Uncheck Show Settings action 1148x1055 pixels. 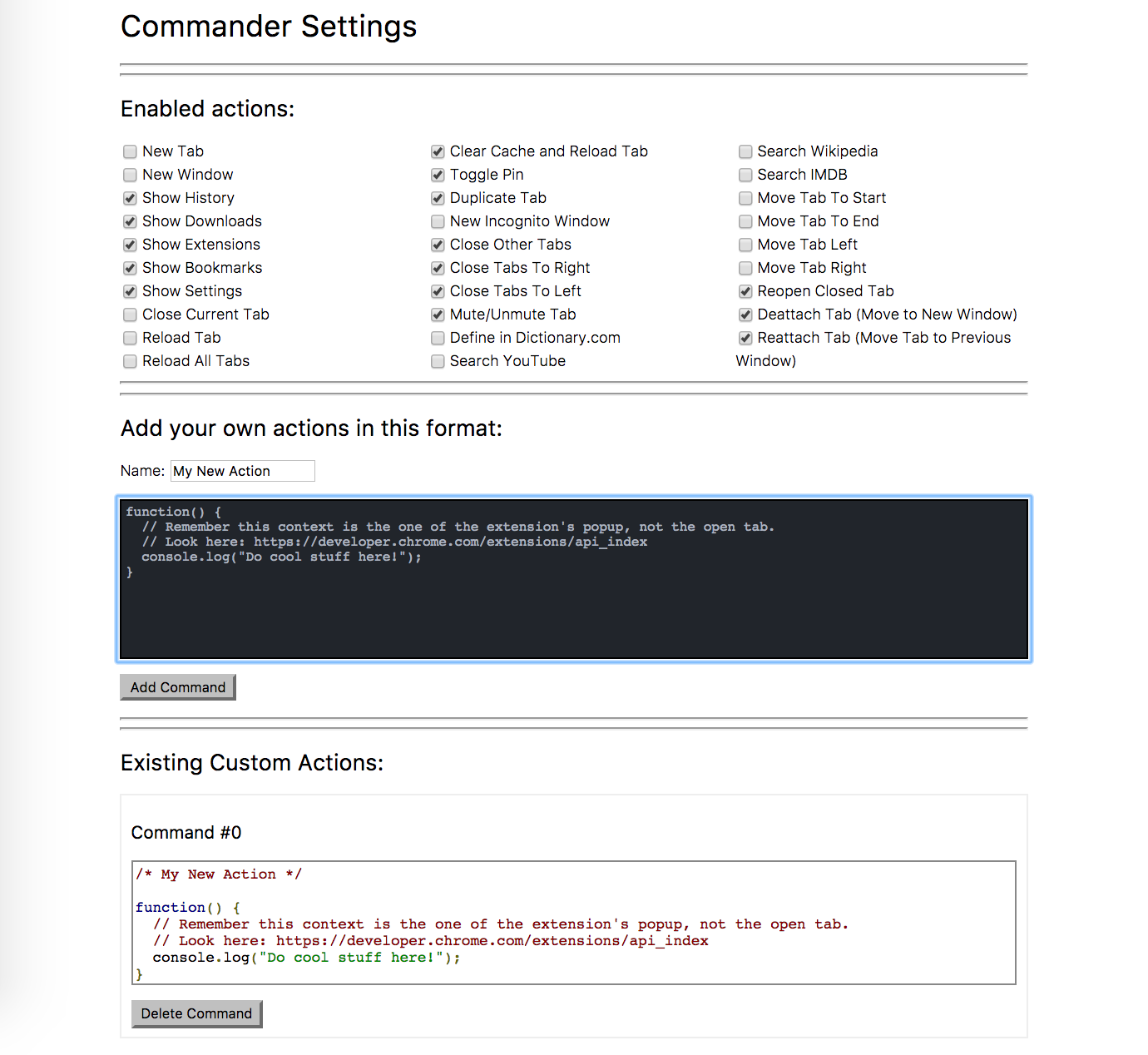(x=130, y=291)
